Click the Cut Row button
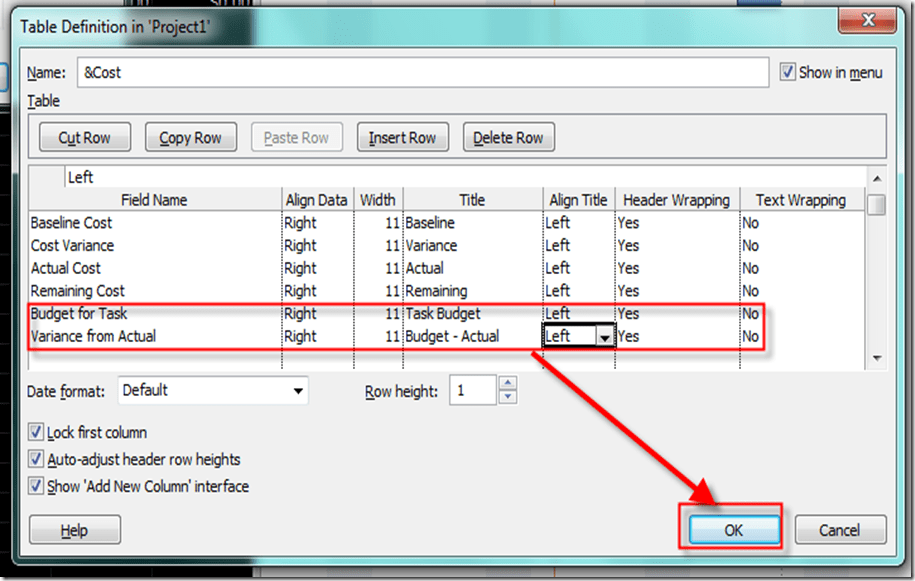The width and height of the screenshot is (915, 581). (x=84, y=138)
